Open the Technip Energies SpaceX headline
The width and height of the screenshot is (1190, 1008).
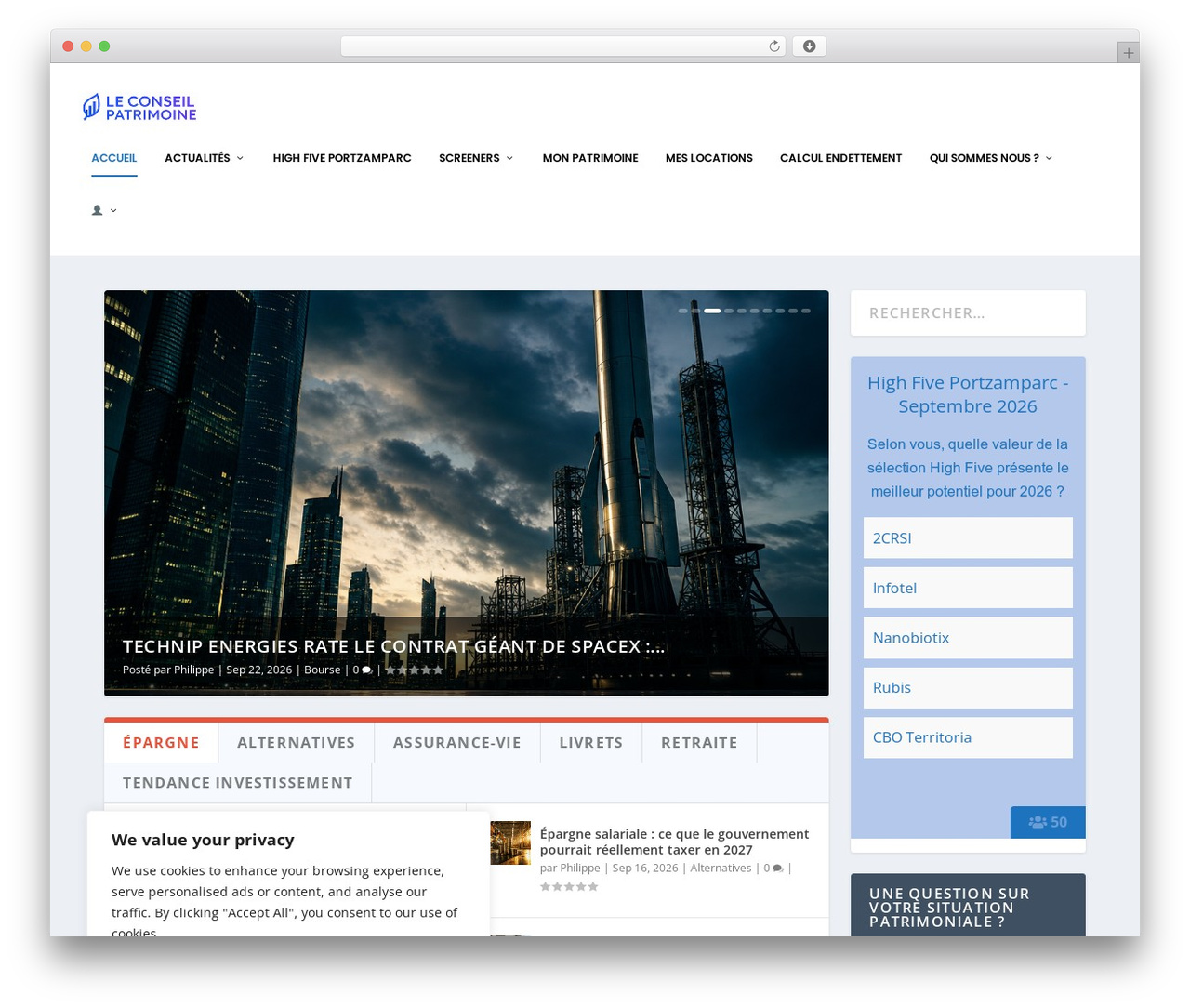pos(393,646)
